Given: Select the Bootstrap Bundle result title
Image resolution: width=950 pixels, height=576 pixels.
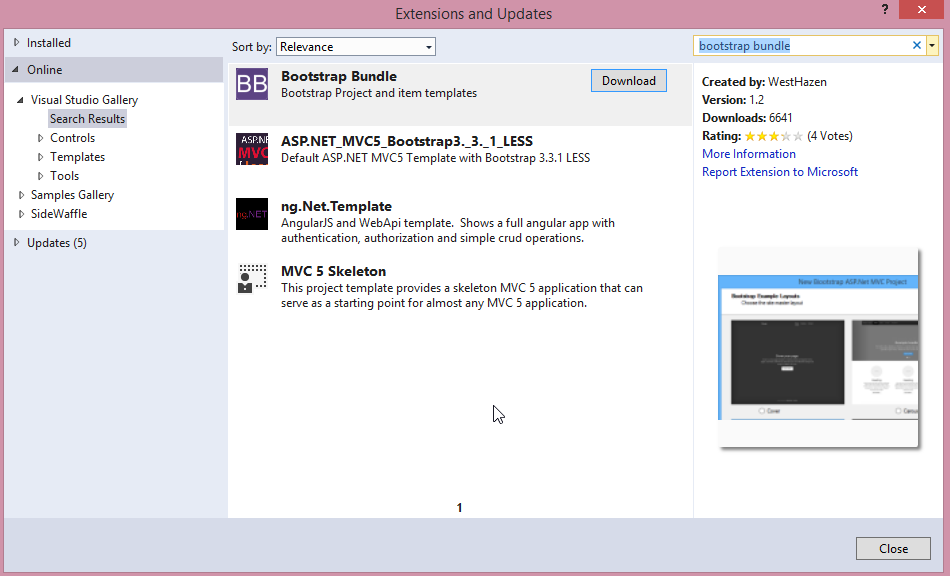Looking at the screenshot, I should click(x=339, y=76).
